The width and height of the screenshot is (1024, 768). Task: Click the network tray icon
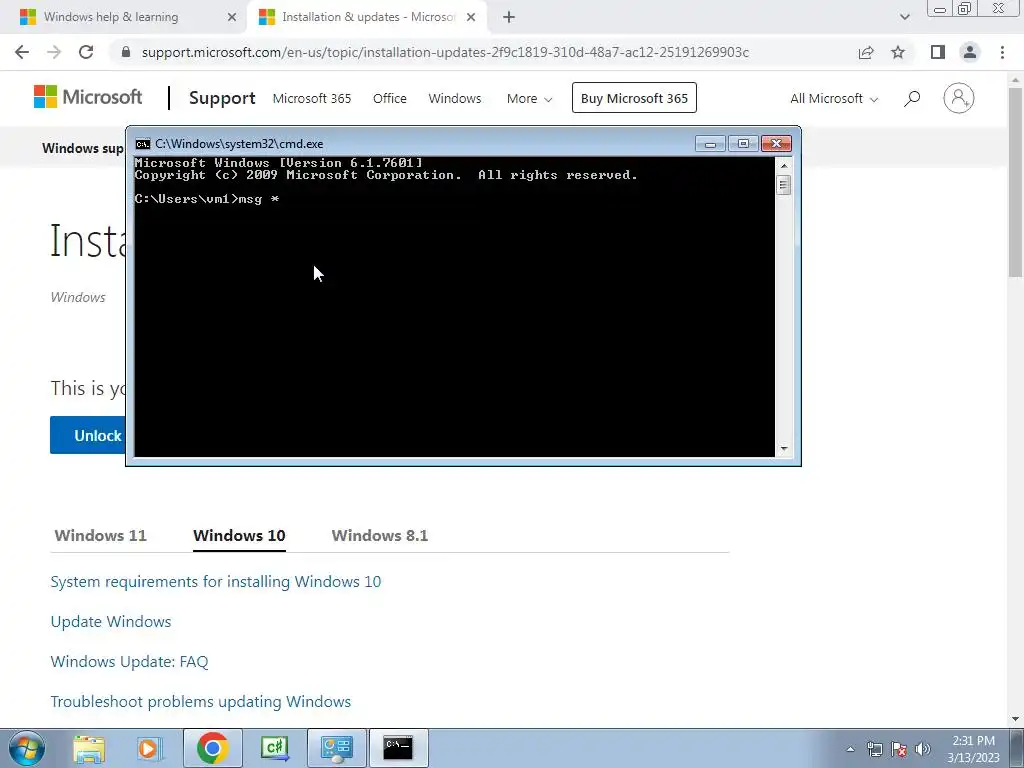[x=874, y=749]
